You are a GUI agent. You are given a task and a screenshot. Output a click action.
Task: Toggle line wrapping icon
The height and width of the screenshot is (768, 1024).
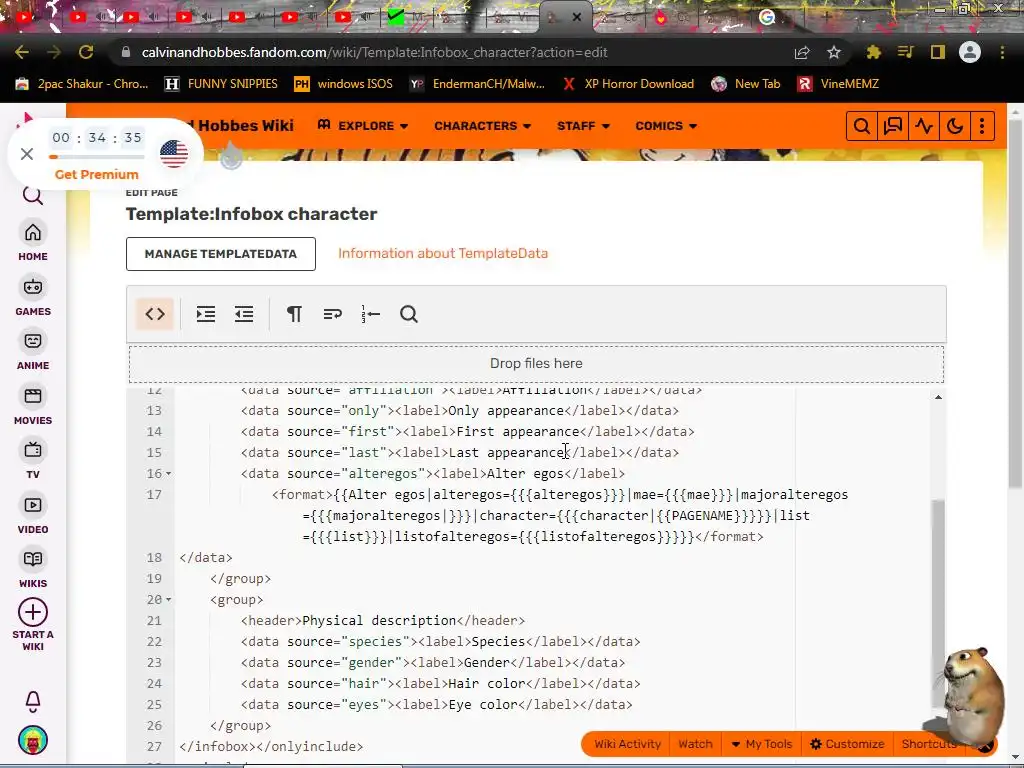(x=332, y=314)
